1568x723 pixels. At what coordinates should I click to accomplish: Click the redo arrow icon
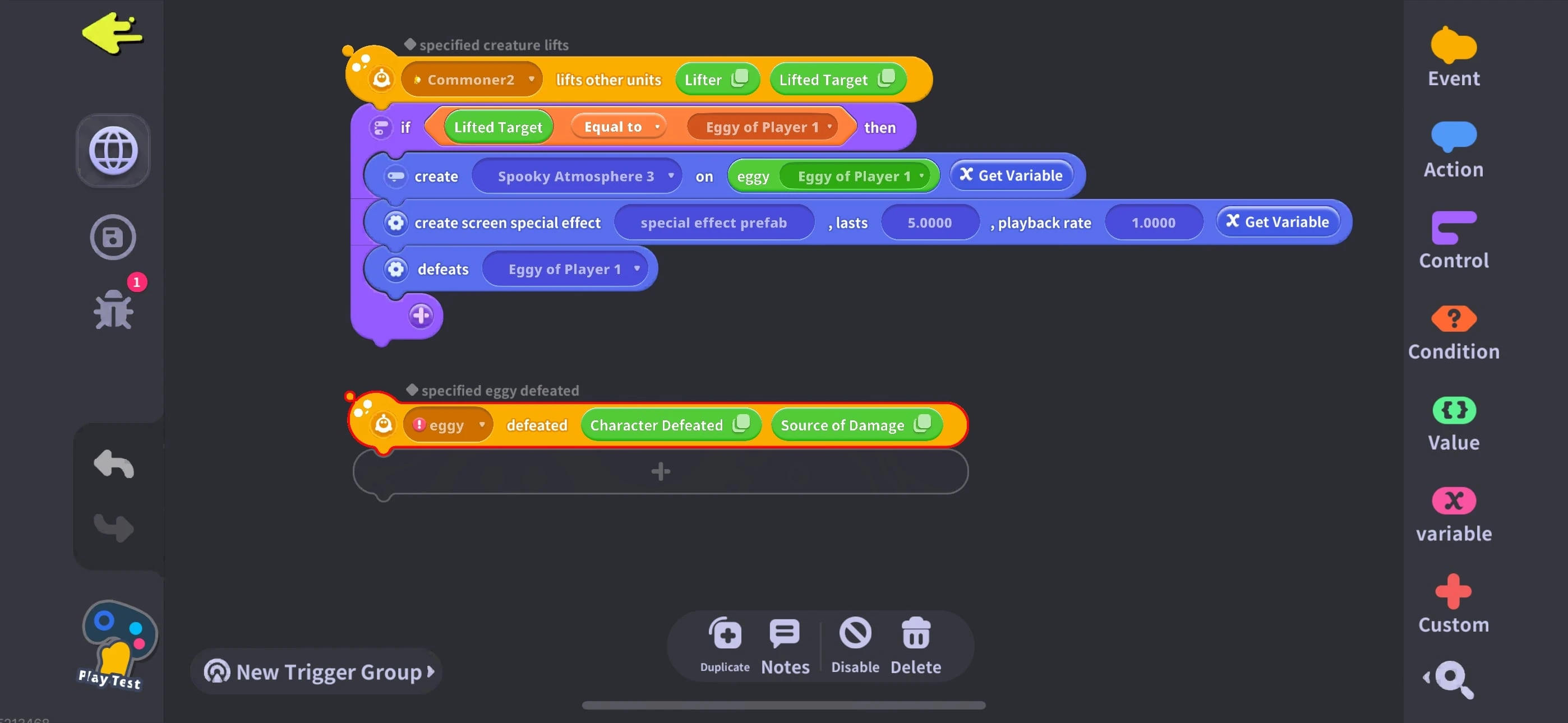coord(114,526)
